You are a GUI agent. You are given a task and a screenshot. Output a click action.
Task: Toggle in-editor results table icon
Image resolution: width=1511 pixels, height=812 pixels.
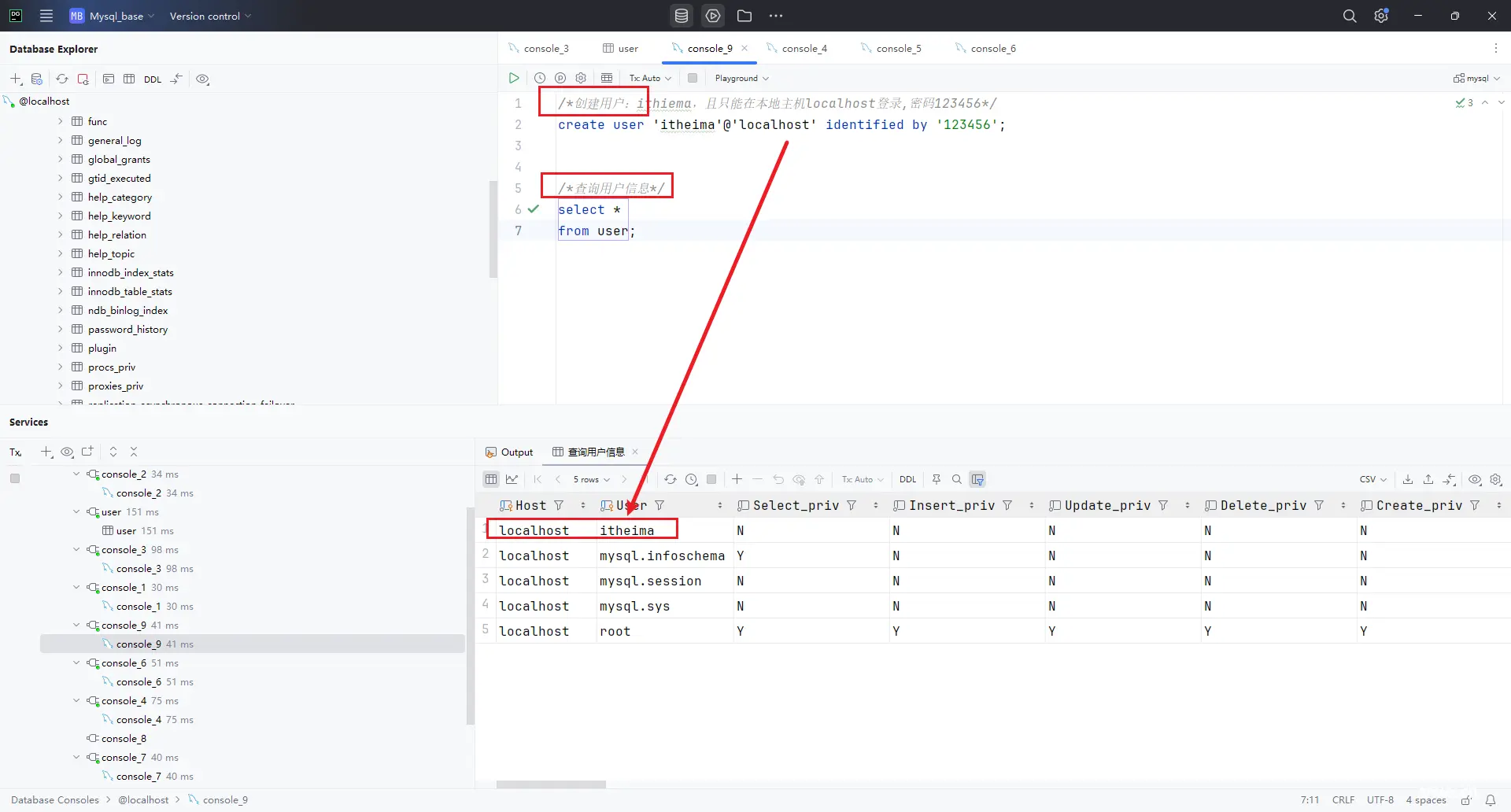click(607, 78)
